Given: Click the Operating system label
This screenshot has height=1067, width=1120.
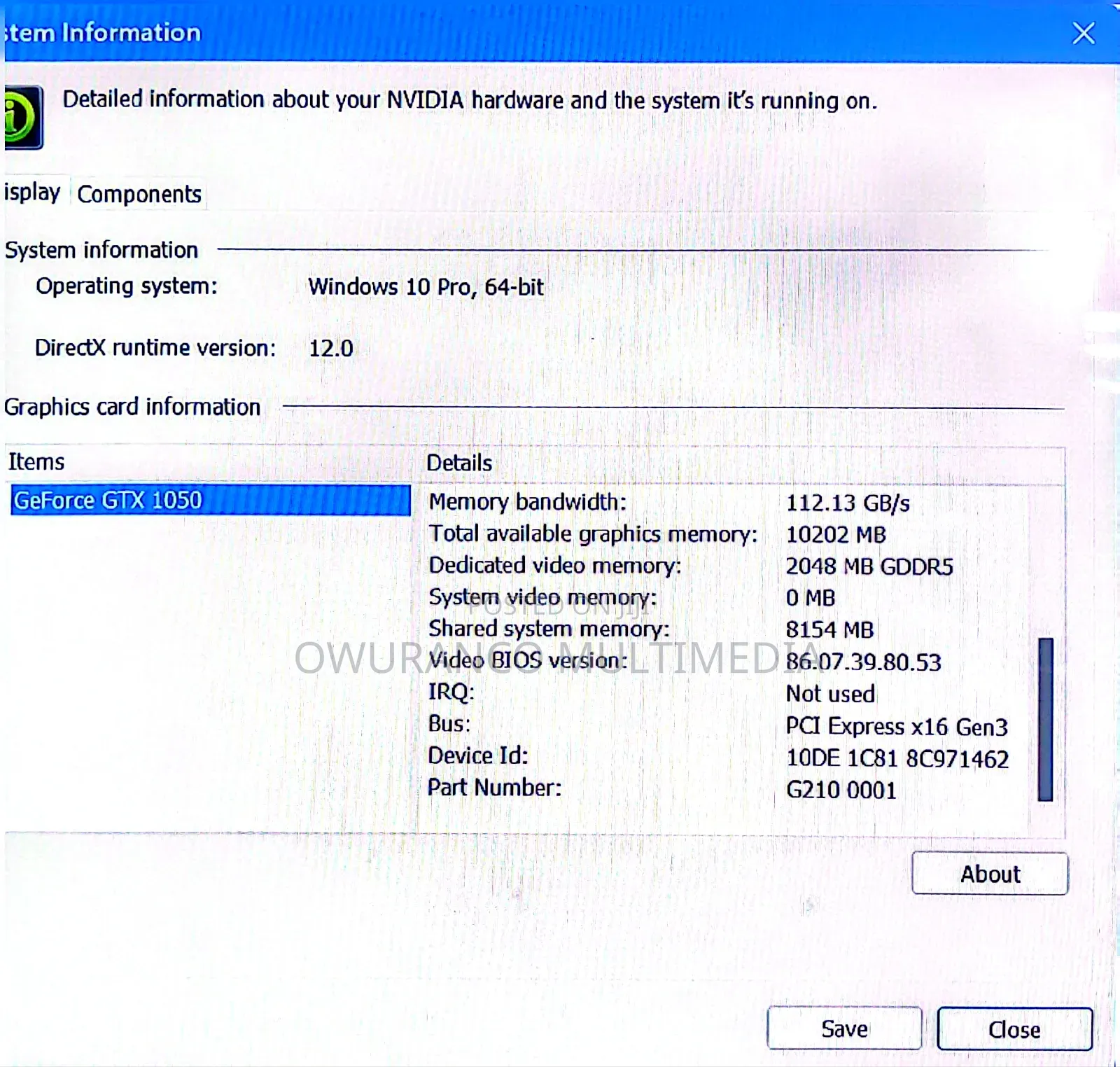Looking at the screenshot, I should 127,286.
